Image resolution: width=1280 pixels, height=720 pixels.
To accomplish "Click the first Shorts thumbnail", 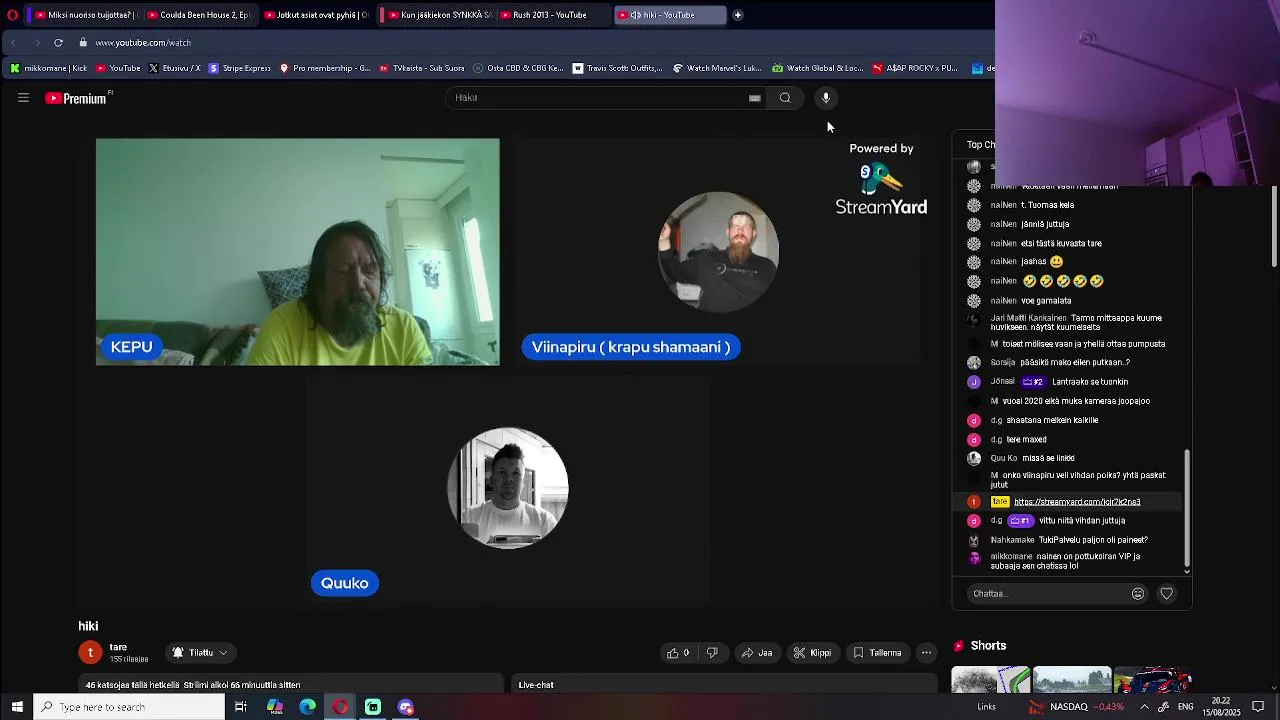I will pyautogui.click(x=990, y=680).
